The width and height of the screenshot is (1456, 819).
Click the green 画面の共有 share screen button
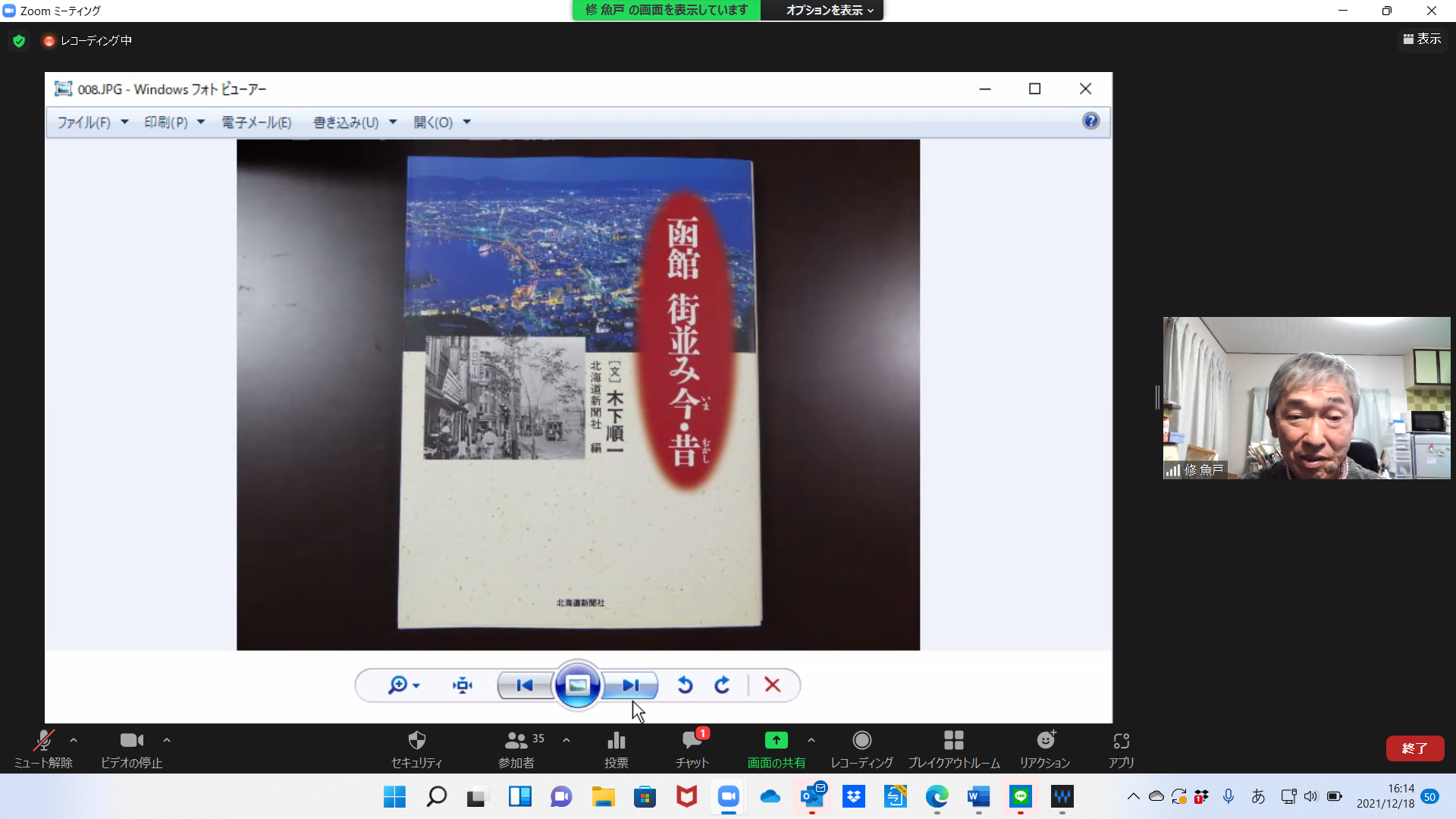tap(777, 748)
